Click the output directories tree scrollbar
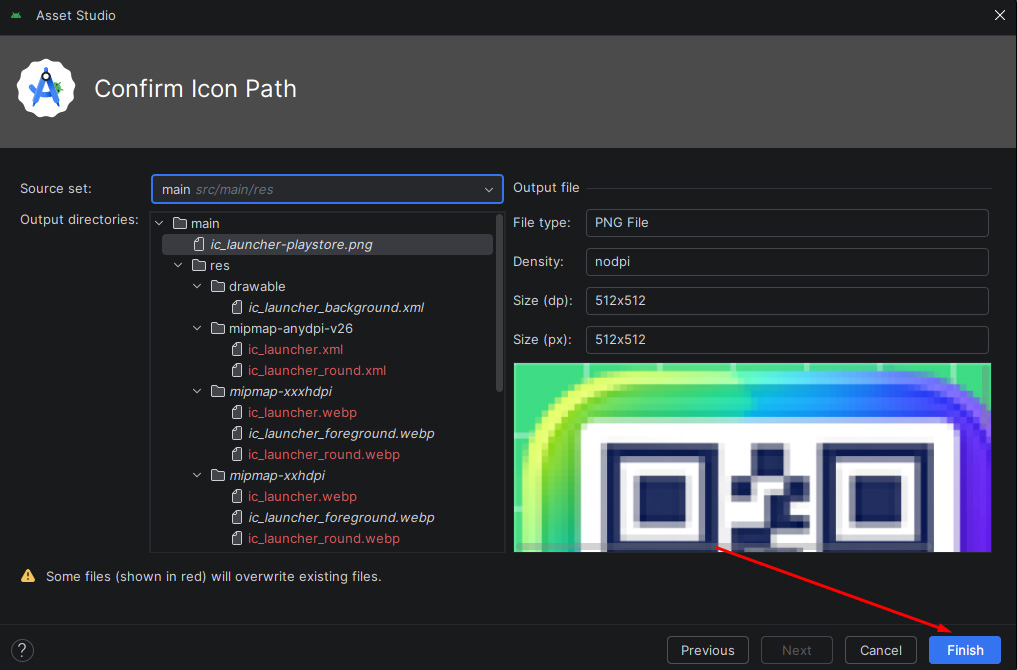Viewport: 1017px width, 670px height. pyautogui.click(x=499, y=304)
